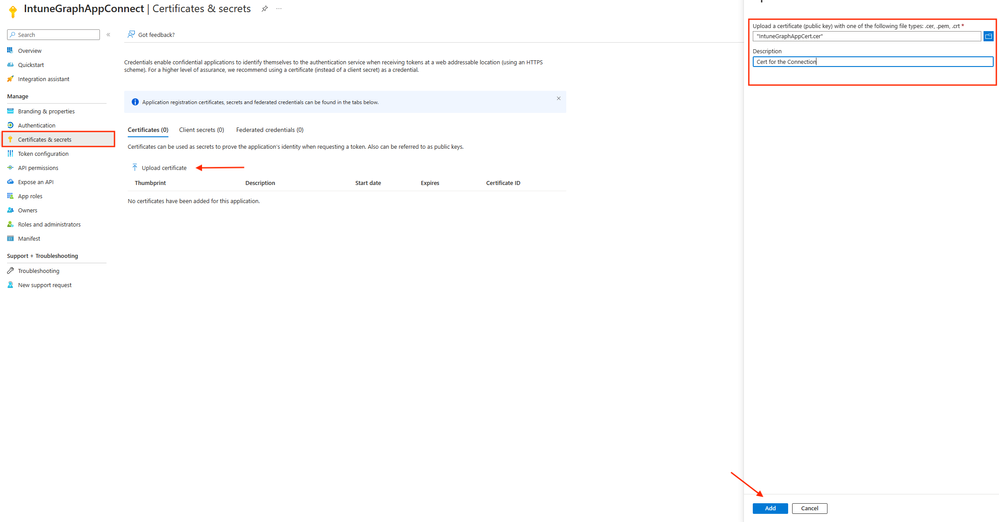This screenshot has width=999, height=522.
Task: Click the Authentication icon
Action: tap(10, 125)
